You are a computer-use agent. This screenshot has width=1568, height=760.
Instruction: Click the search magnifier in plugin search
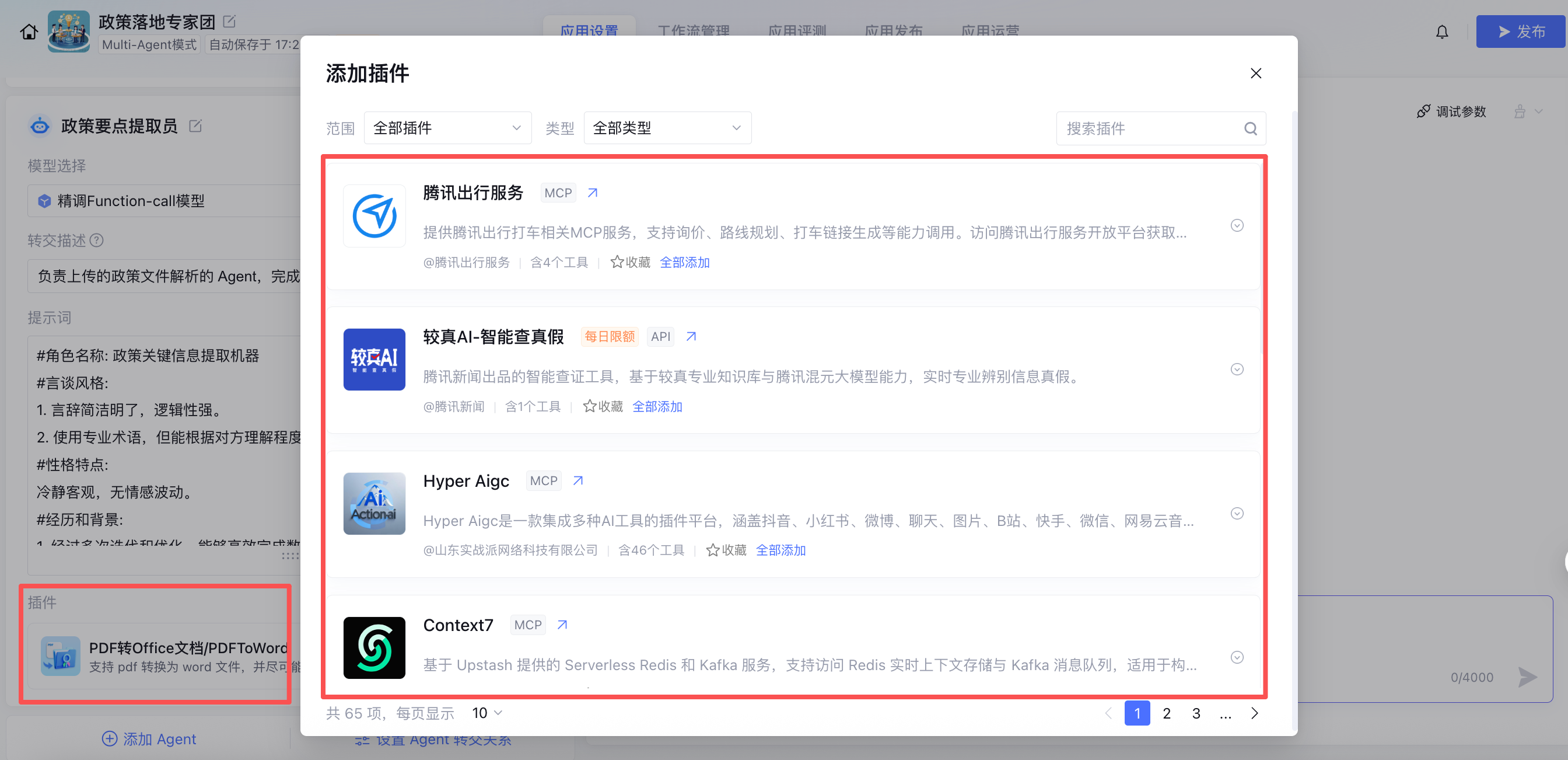1250,128
